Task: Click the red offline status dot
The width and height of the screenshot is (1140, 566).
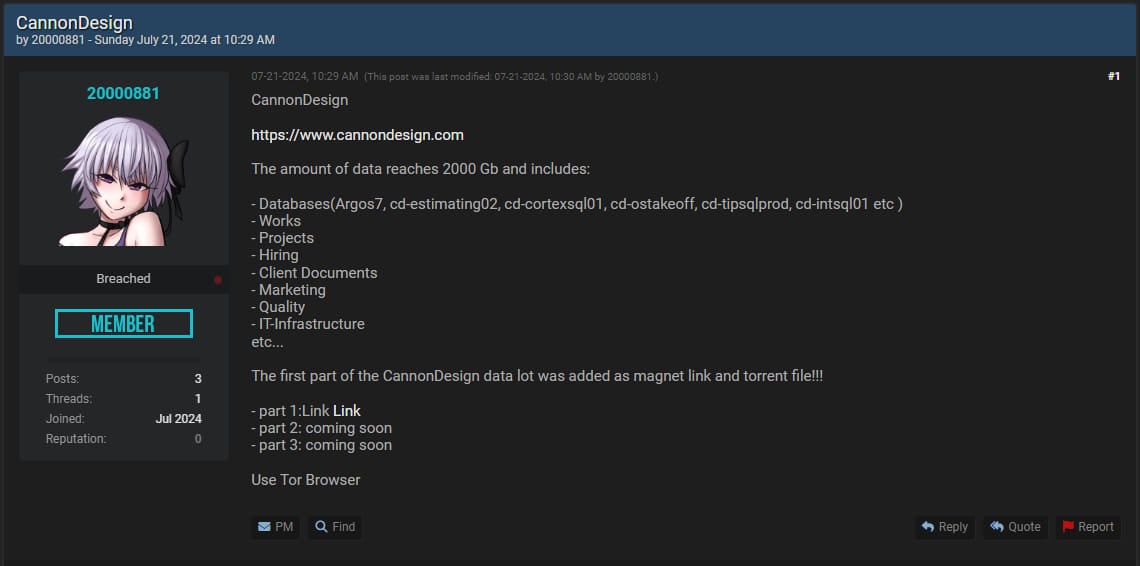Action: [x=218, y=280]
